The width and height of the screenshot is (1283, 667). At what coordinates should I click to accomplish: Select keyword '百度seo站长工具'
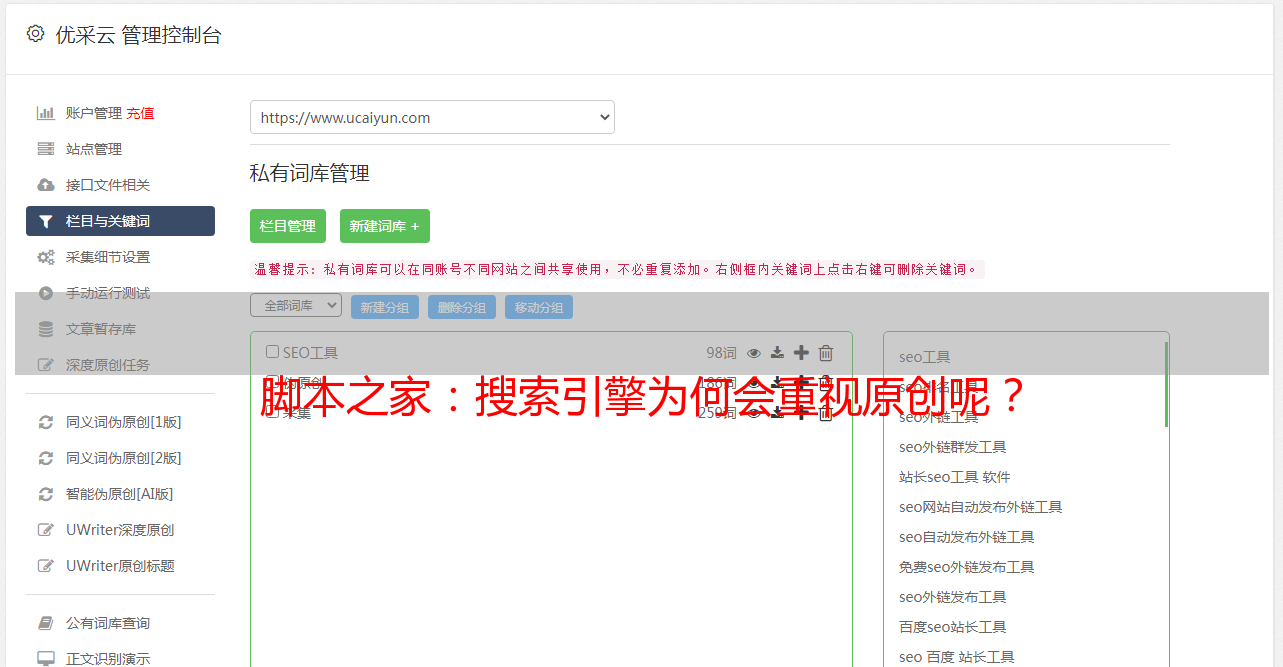(x=953, y=627)
